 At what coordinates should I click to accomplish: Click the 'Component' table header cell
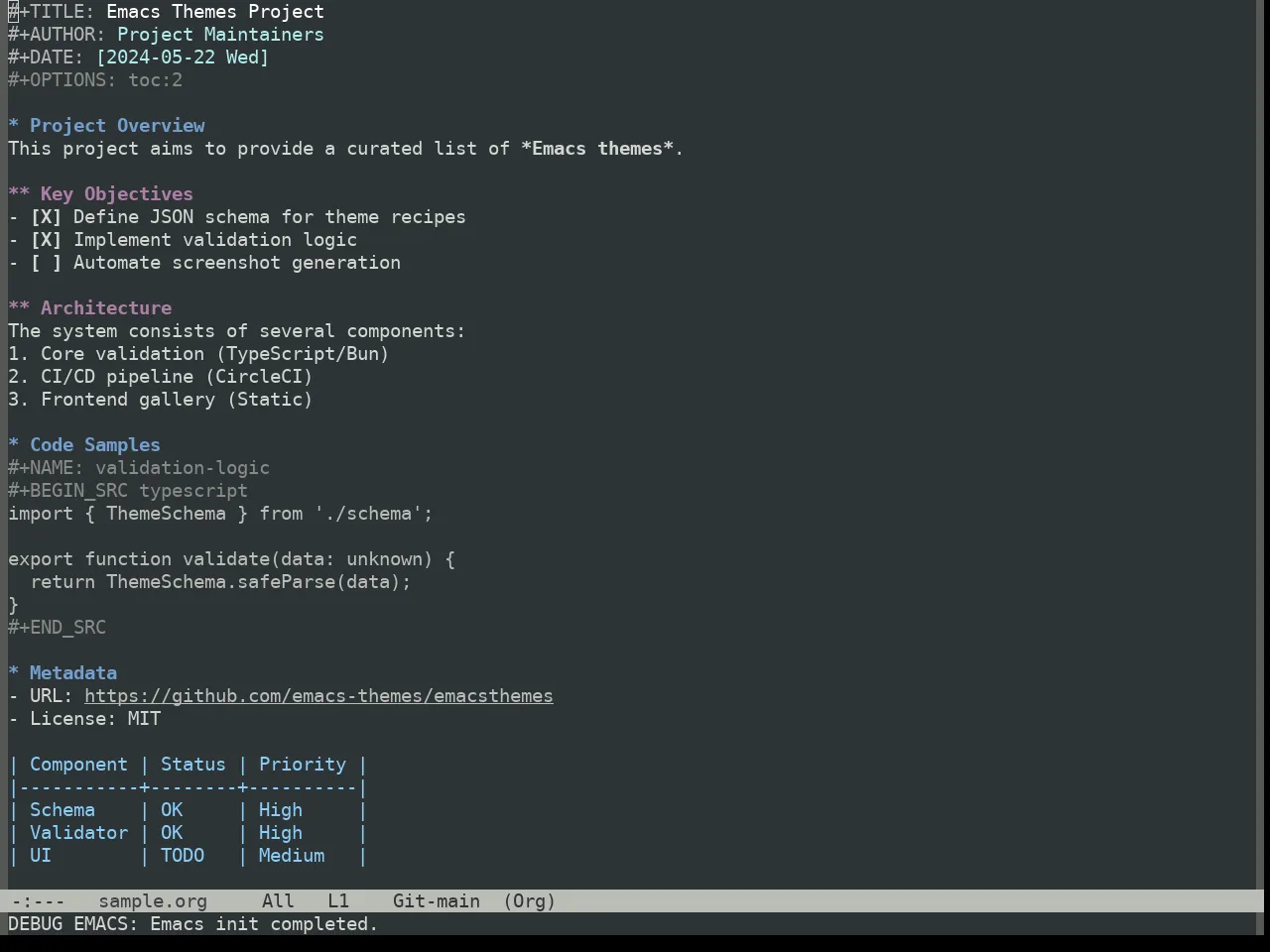[78, 765]
